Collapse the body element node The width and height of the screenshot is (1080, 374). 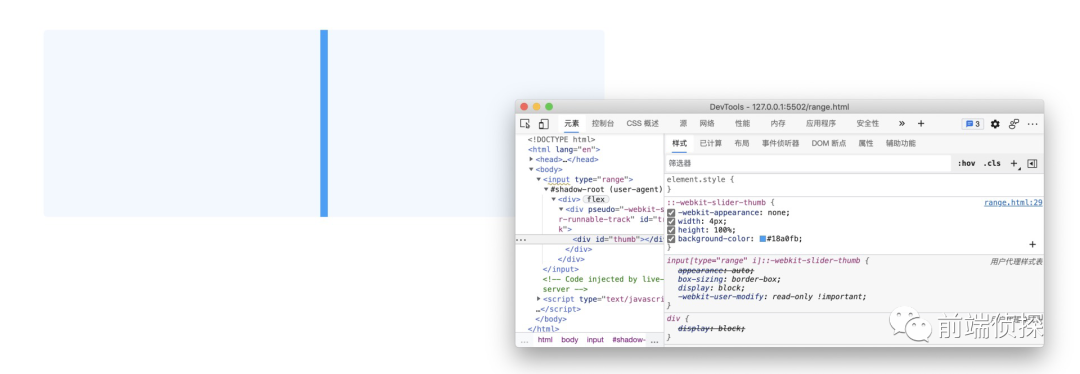[x=531, y=169]
